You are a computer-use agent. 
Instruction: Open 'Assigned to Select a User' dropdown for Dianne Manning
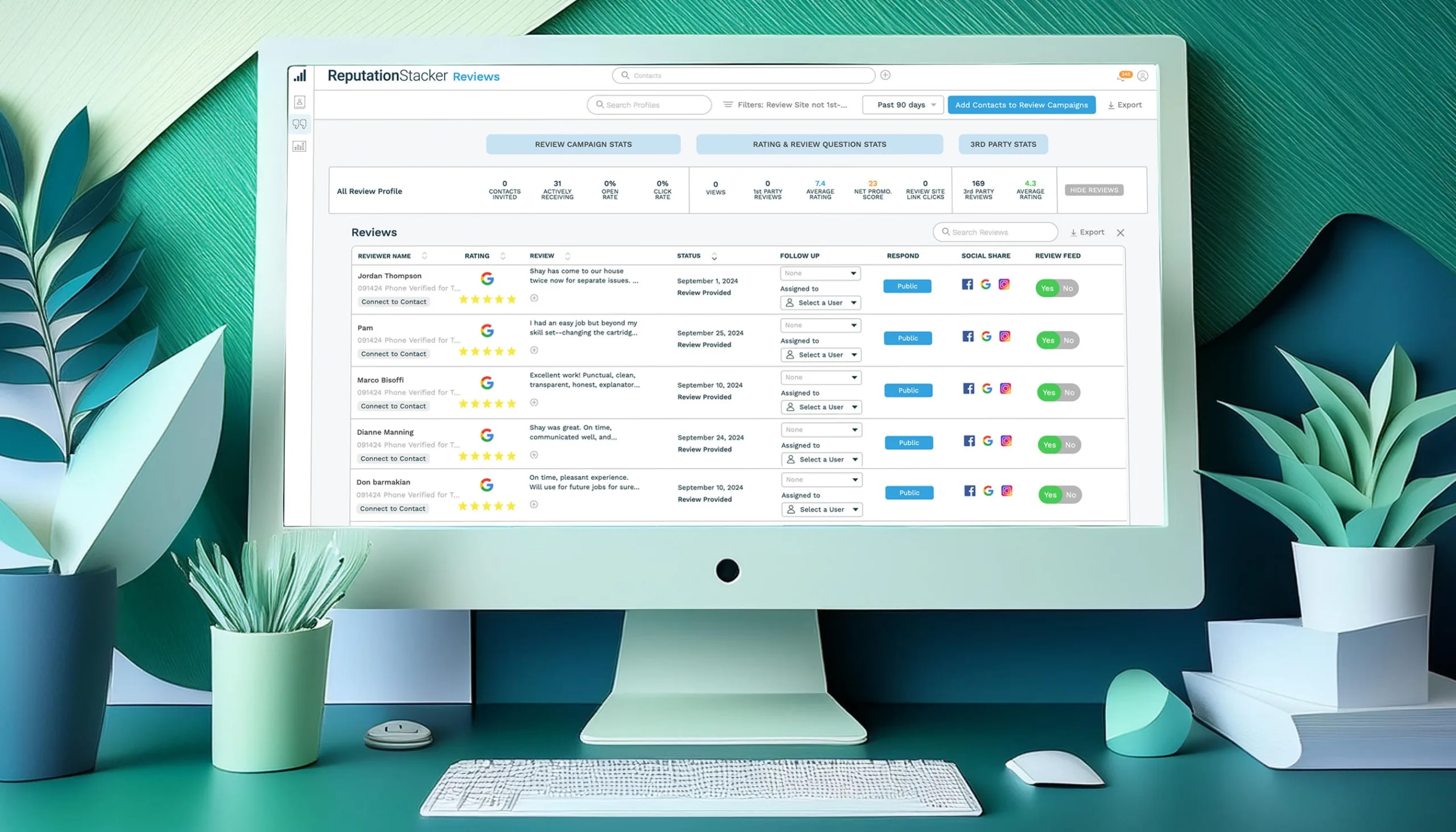[x=820, y=459]
